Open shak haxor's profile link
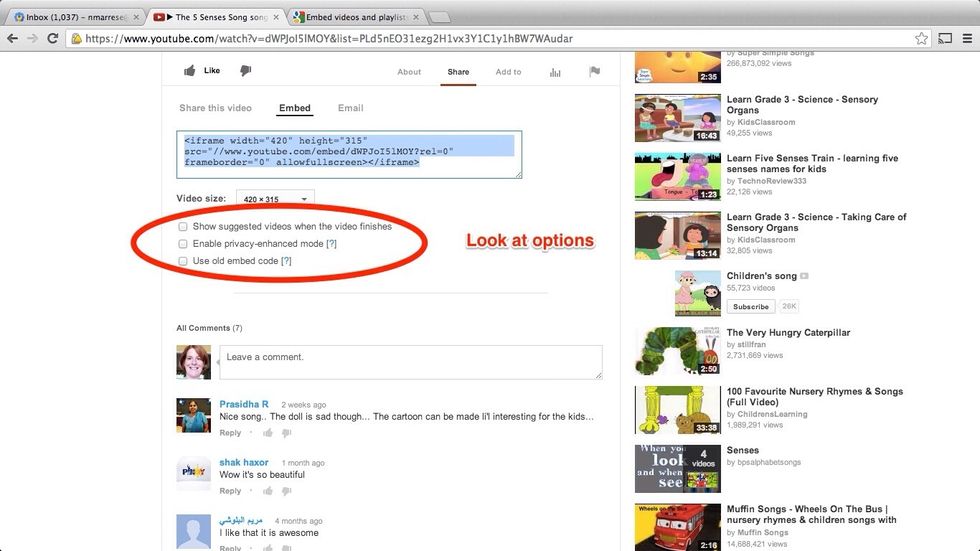Viewport: 980px width, 551px height. click(x=244, y=462)
